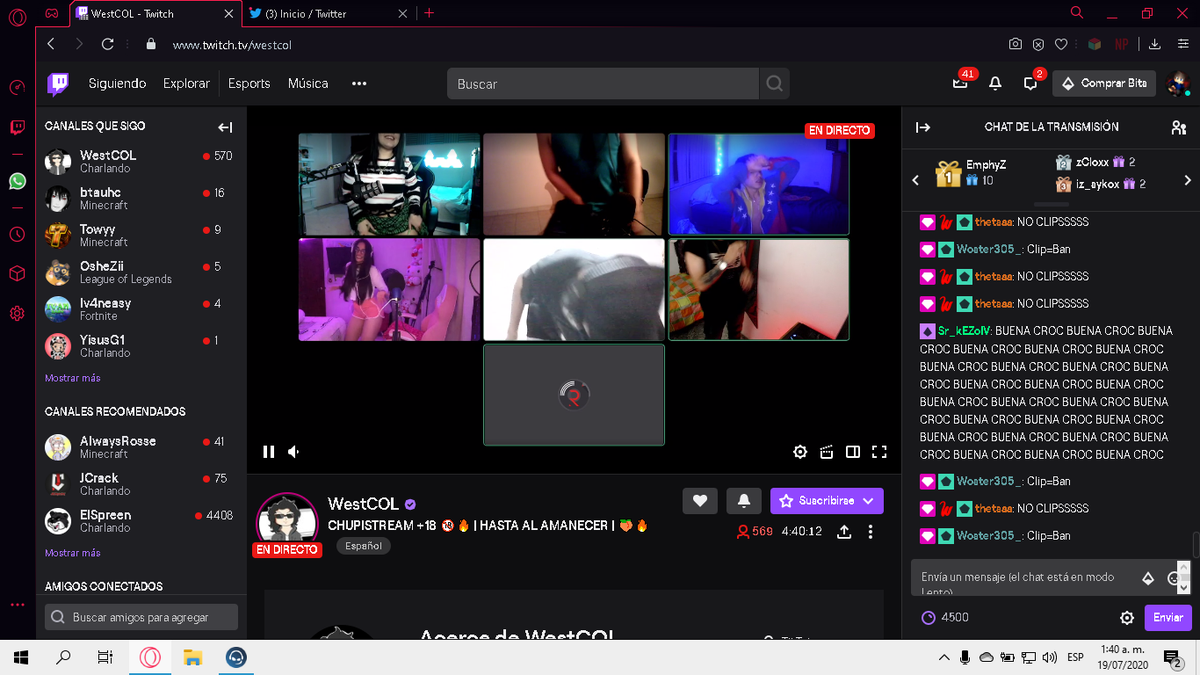
Task: Take a snapshot with camera icon
Action: [x=1015, y=44]
